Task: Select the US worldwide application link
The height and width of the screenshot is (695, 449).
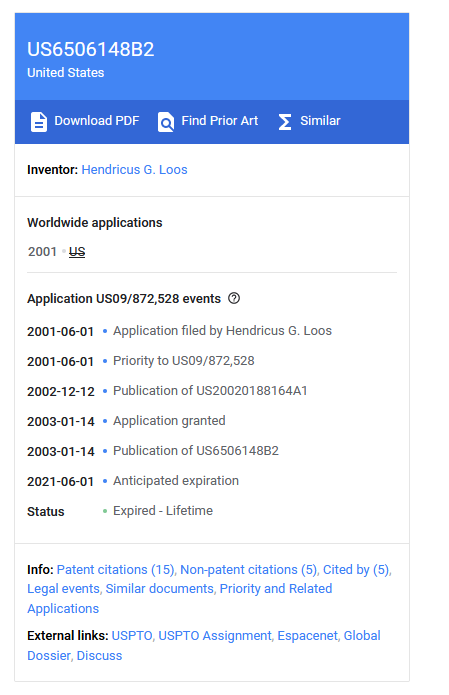Action: click(77, 252)
